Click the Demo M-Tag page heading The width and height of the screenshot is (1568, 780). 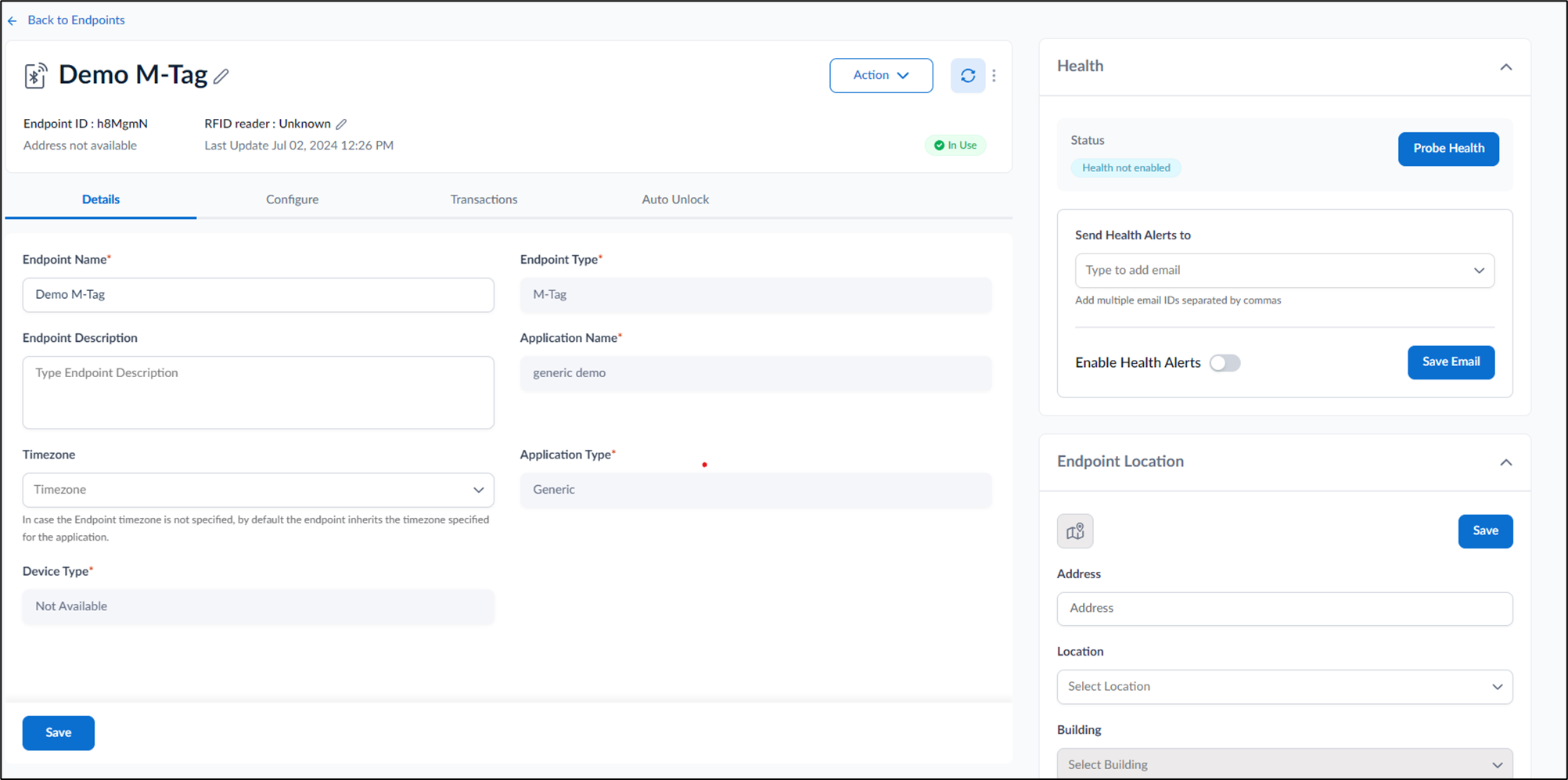[133, 75]
